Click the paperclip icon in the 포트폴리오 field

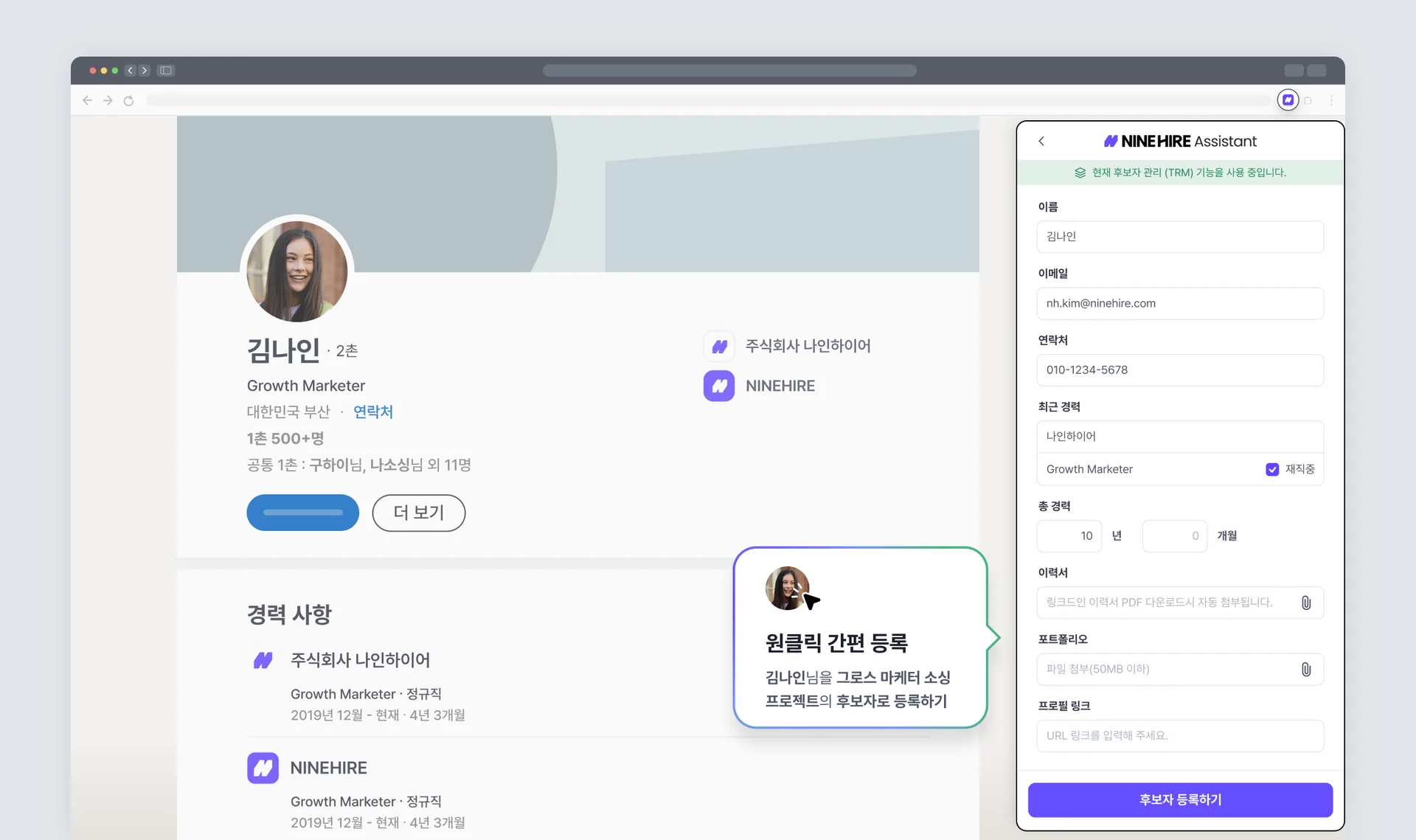point(1307,669)
